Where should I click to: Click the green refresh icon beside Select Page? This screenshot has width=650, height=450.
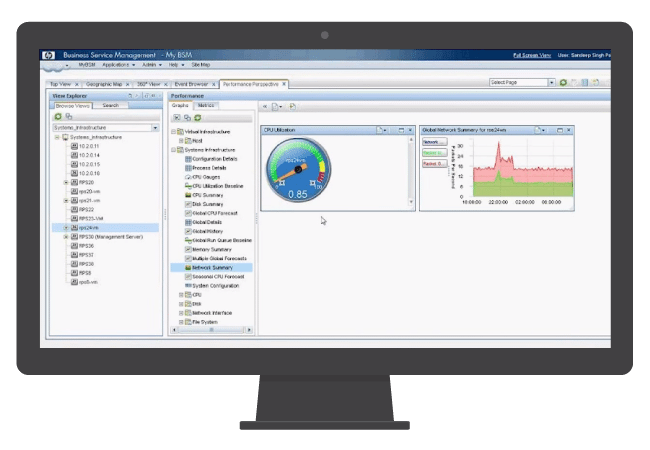pos(563,82)
